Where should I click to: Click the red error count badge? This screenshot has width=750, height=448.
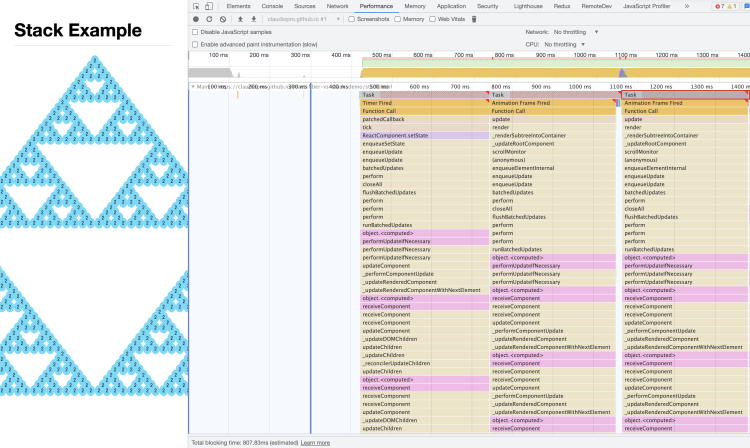719,6
